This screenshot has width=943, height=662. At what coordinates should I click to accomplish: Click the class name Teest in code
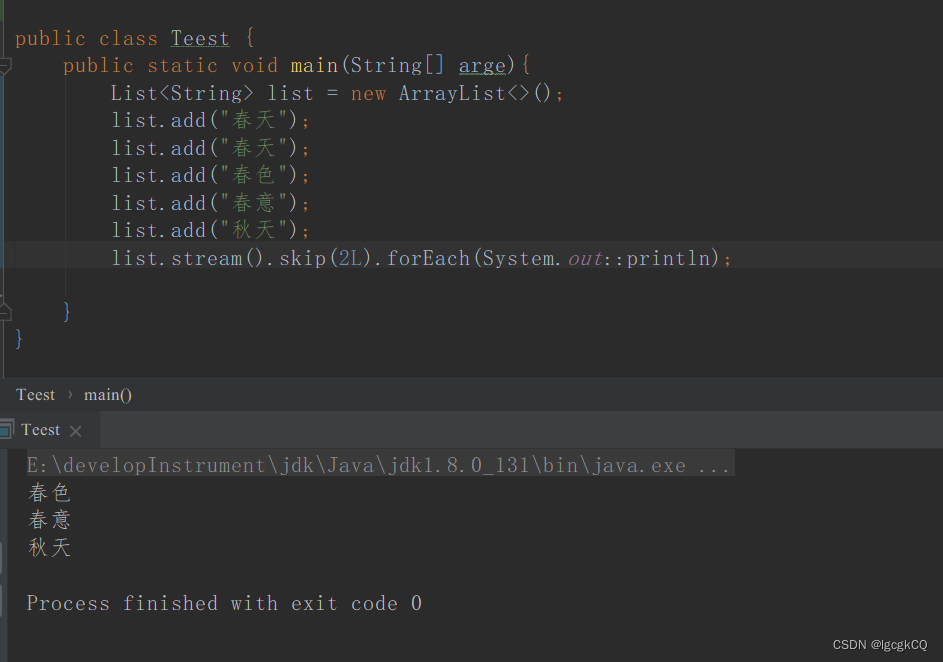199,38
